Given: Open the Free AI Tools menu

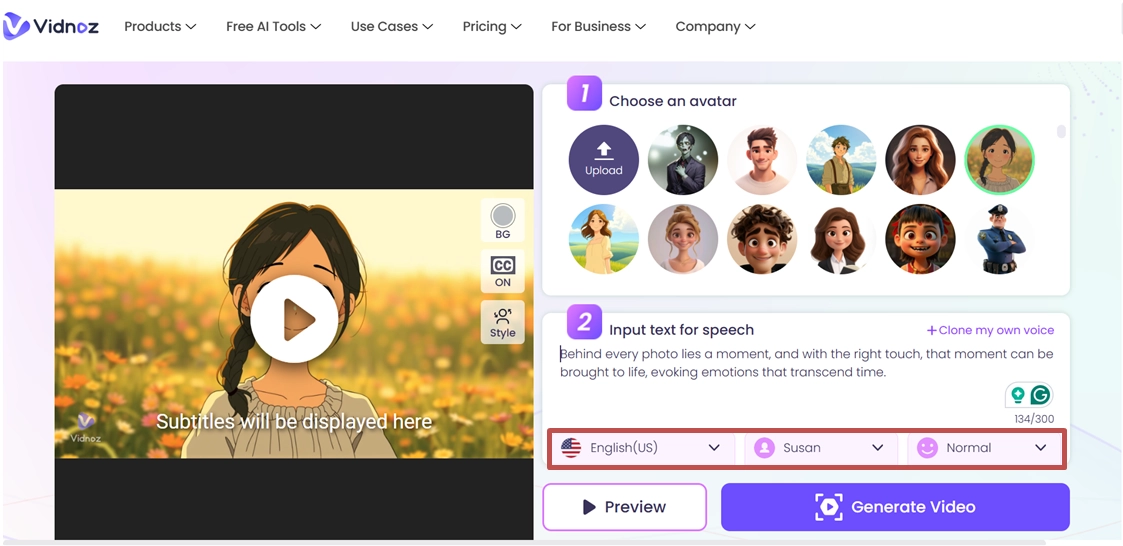Looking at the screenshot, I should point(273,26).
